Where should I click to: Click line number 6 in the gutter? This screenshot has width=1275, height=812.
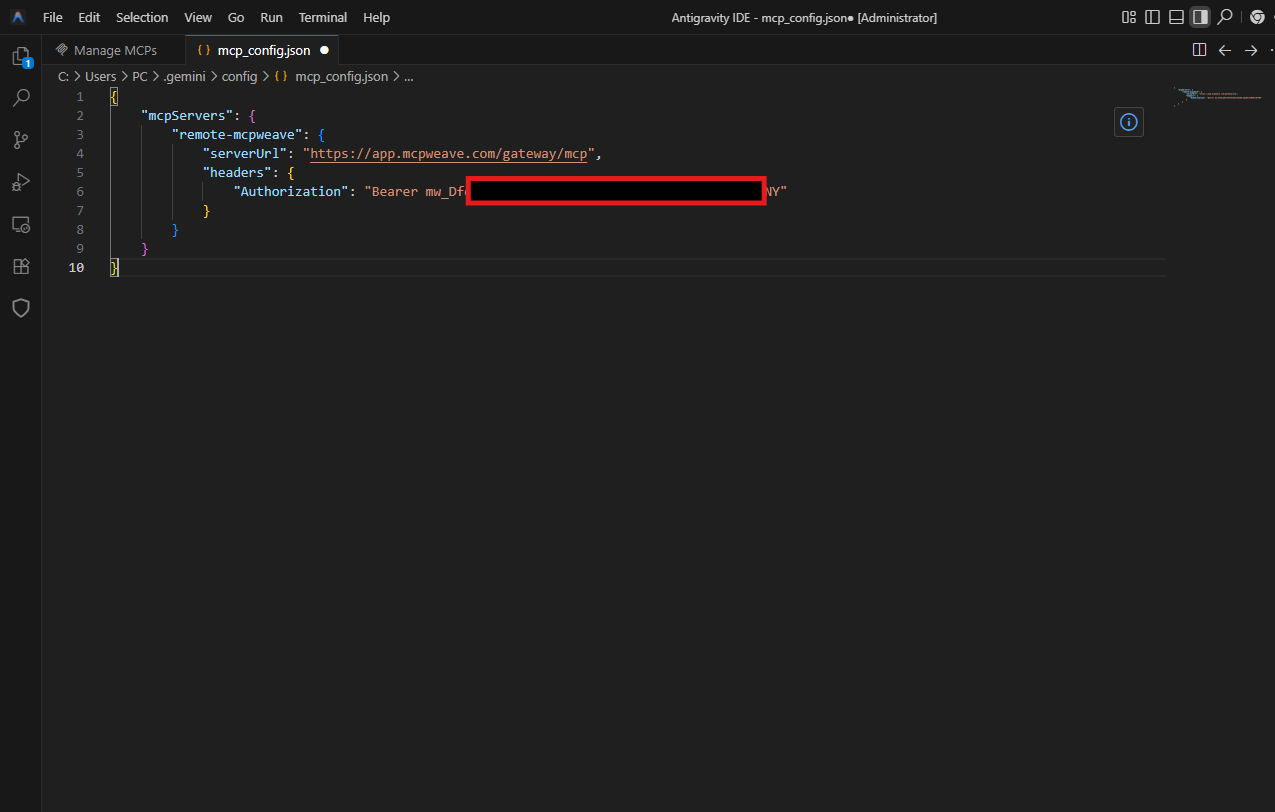[x=80, y=191]
